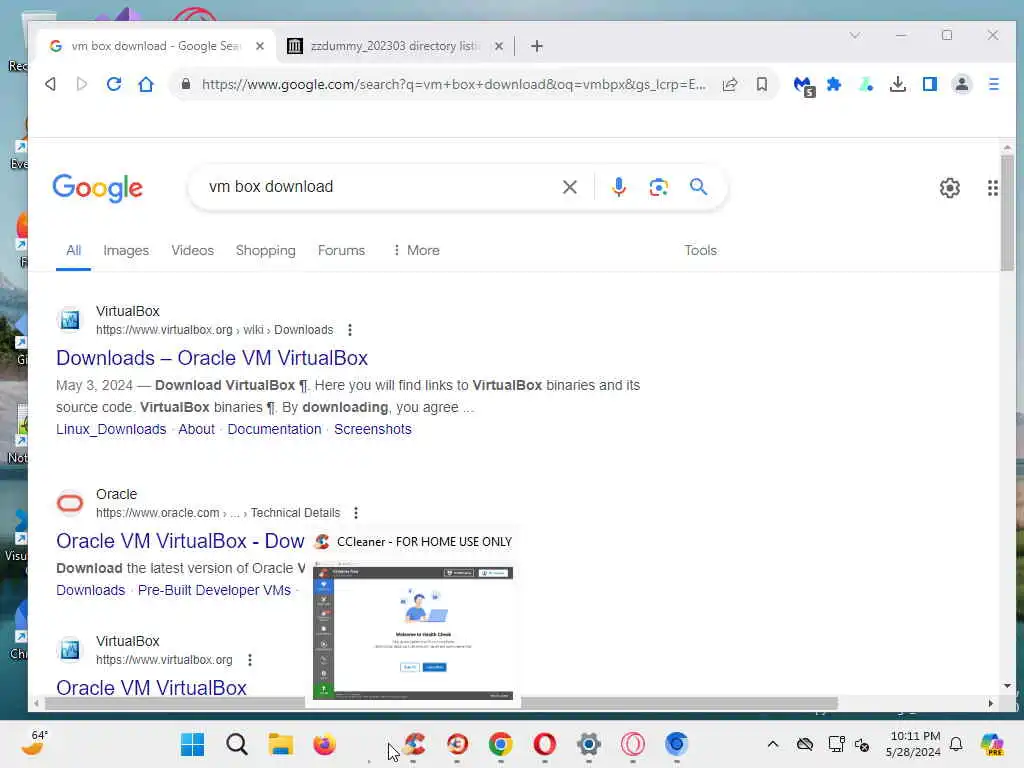Close the zzdummy_202303 directory tab
Image resolution: width=1024 pixels, height=768 pixels.
(x=499, y=46)
